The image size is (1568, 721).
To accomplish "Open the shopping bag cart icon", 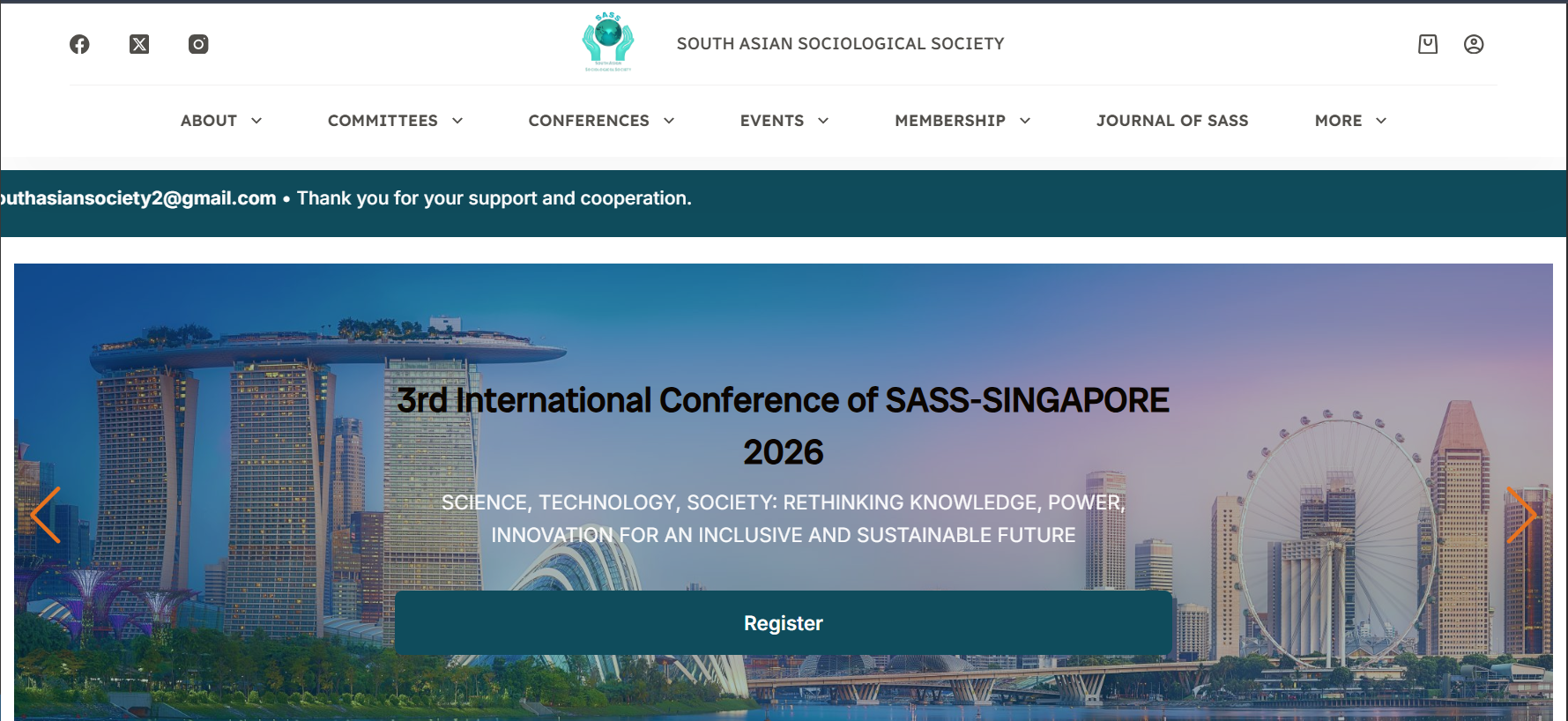I will [1428, 44].
